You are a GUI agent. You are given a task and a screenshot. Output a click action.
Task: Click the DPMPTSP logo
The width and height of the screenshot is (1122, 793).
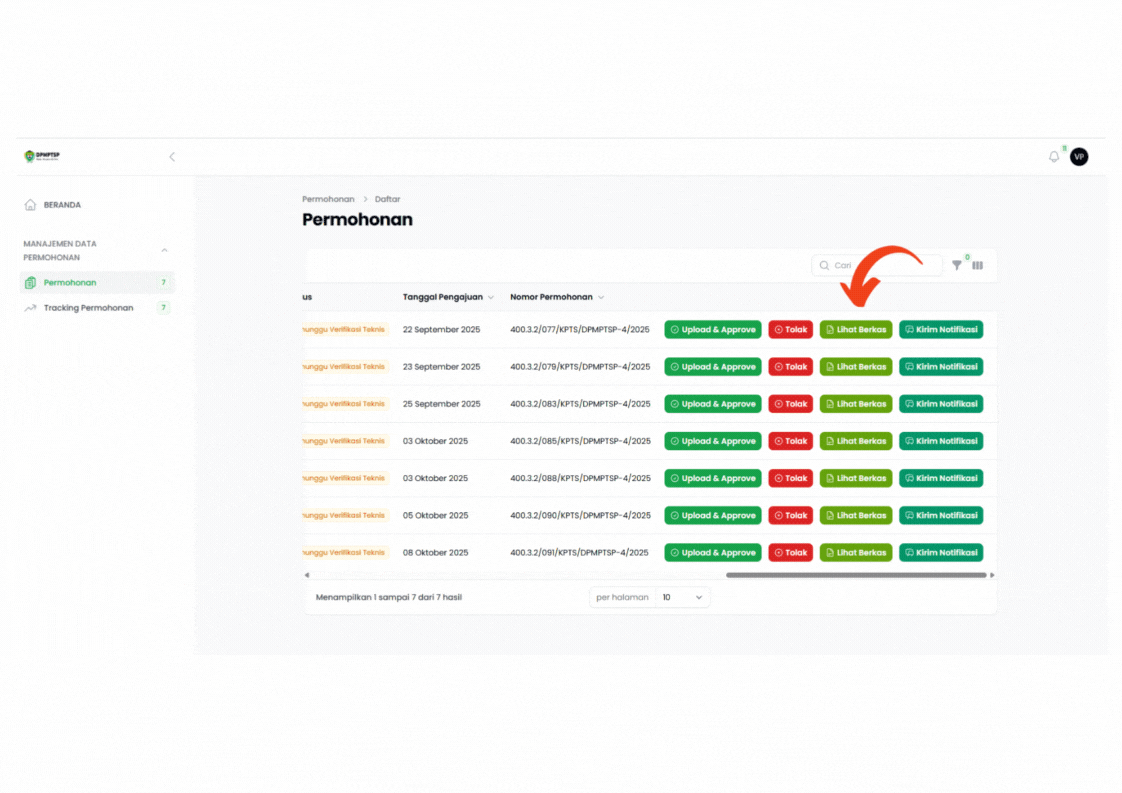pos(42,156)
